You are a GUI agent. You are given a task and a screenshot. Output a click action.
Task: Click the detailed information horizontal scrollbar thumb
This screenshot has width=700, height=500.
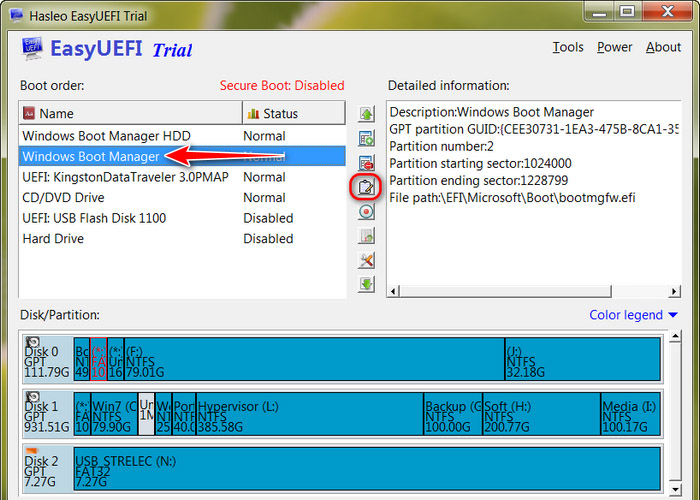tap(505, 292)
